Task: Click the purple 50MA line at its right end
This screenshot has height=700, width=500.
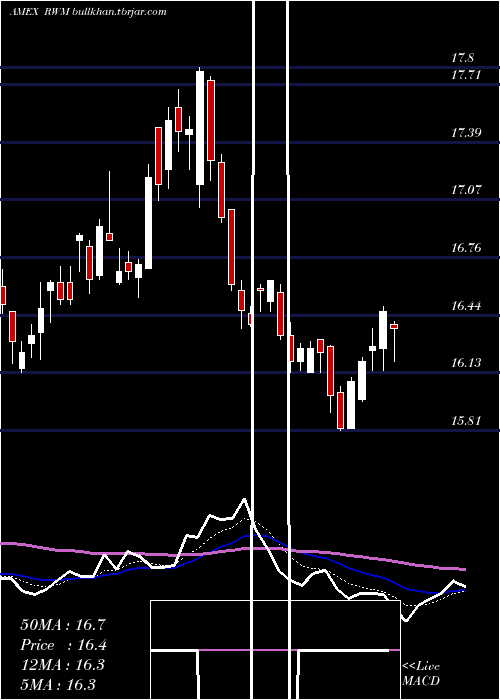Action: coord(464,569)
